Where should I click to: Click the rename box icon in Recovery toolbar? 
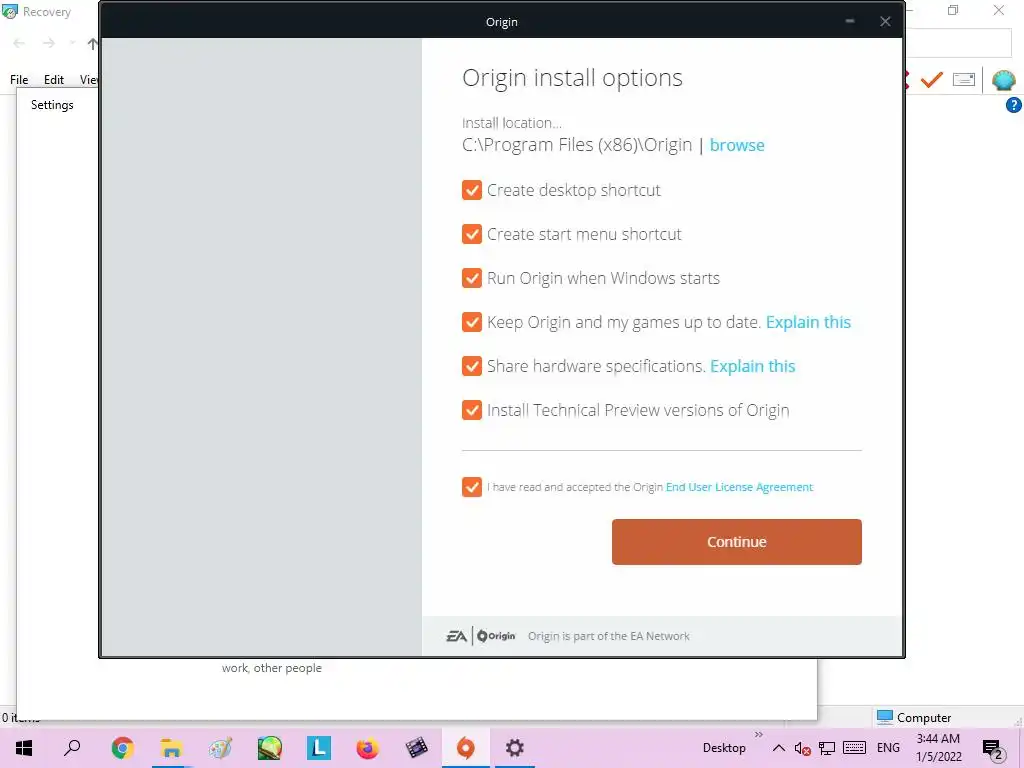click(964, 80)
